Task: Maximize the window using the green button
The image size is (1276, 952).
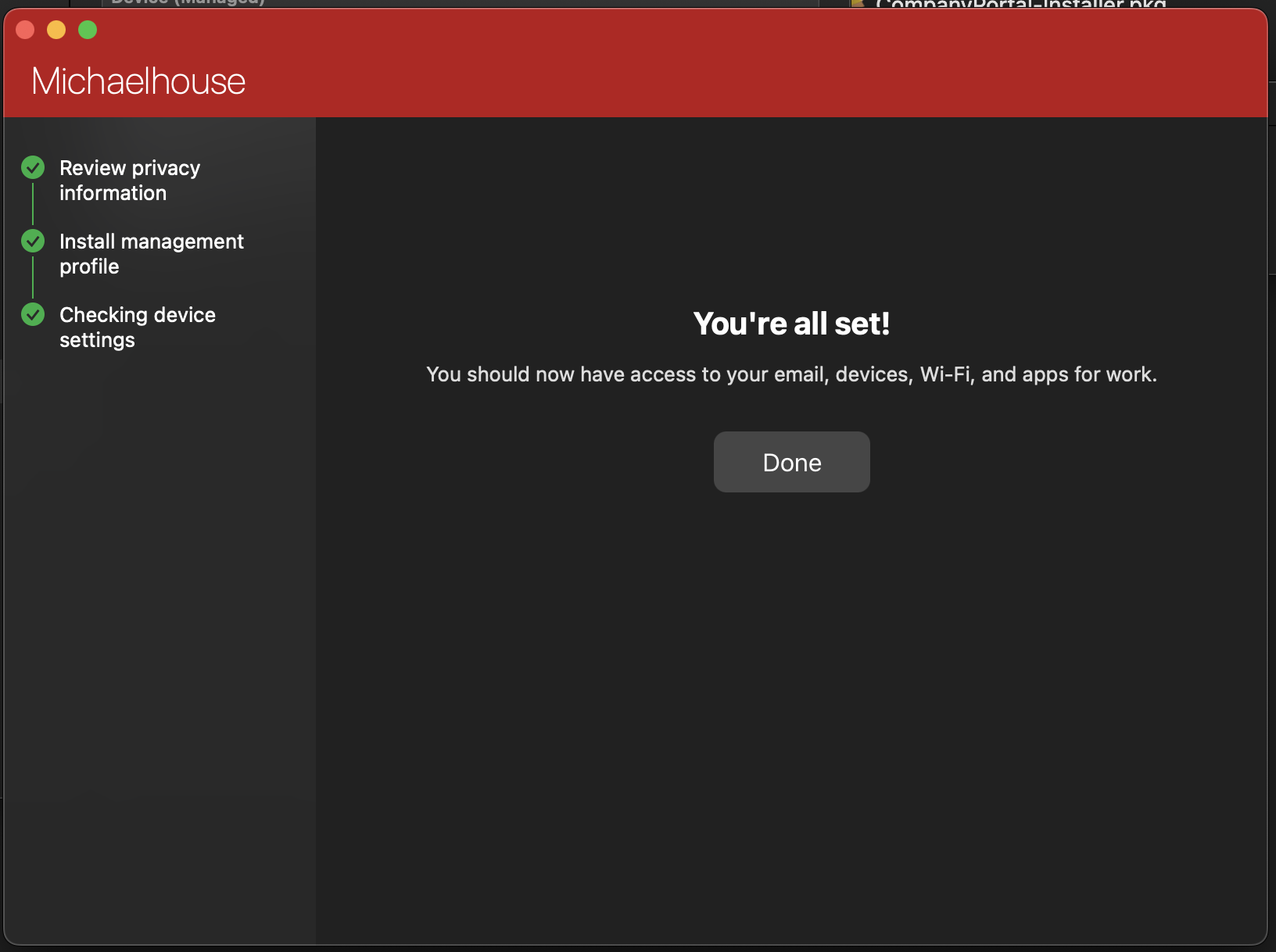Action: 88,30
